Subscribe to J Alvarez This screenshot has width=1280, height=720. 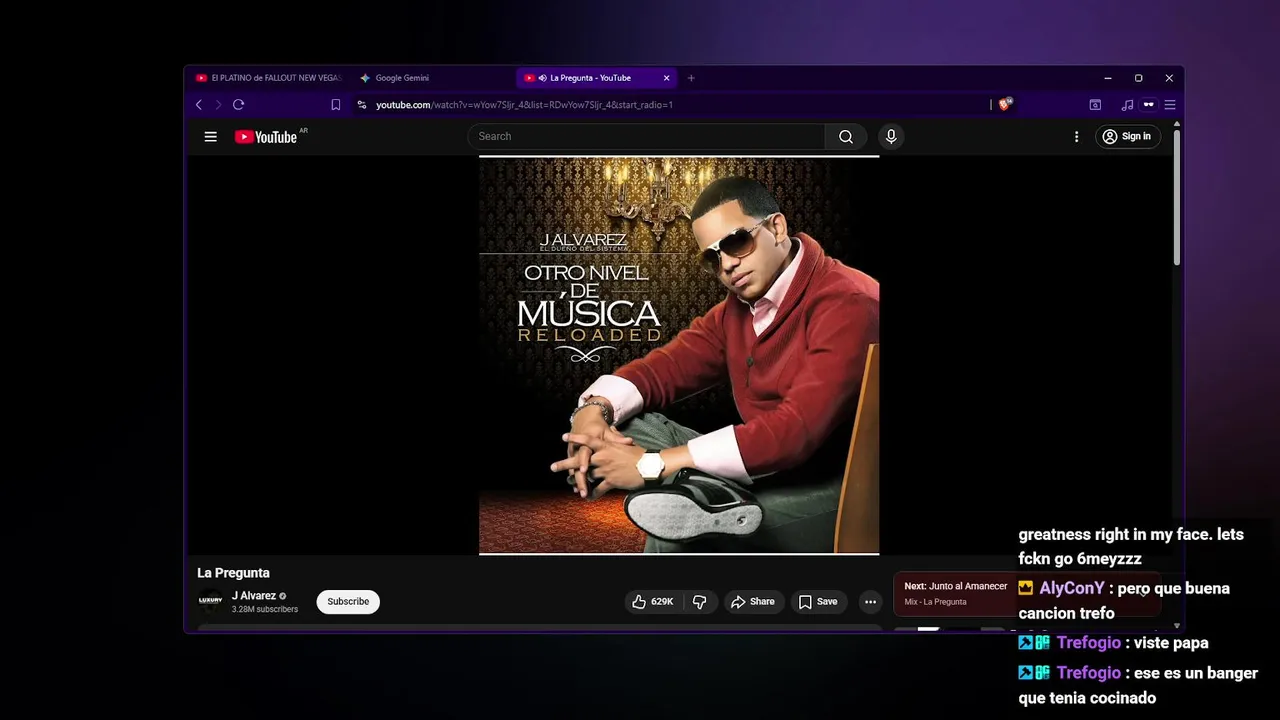[348, 602]
